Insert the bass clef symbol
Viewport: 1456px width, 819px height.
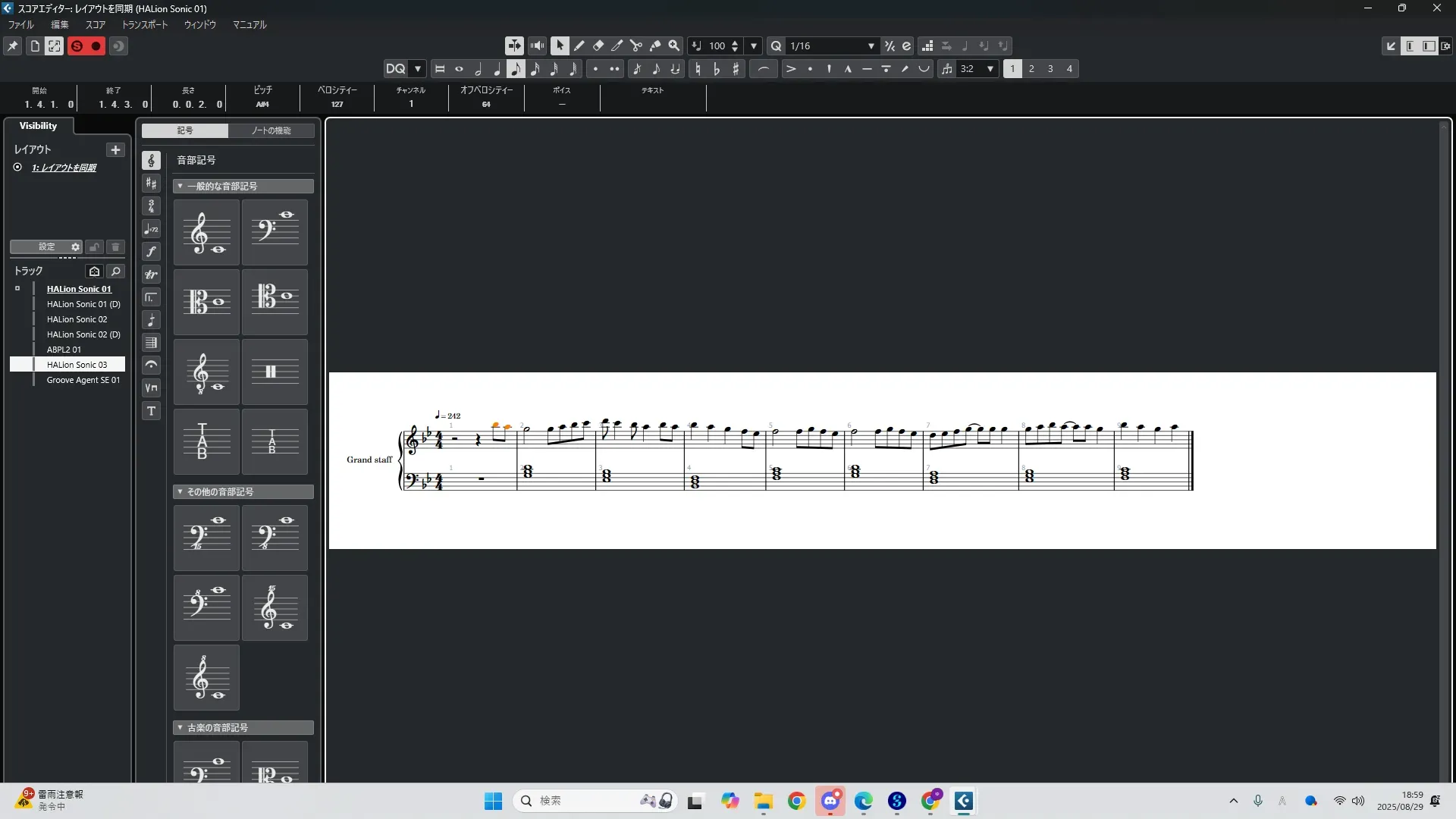tap(275, 232)
